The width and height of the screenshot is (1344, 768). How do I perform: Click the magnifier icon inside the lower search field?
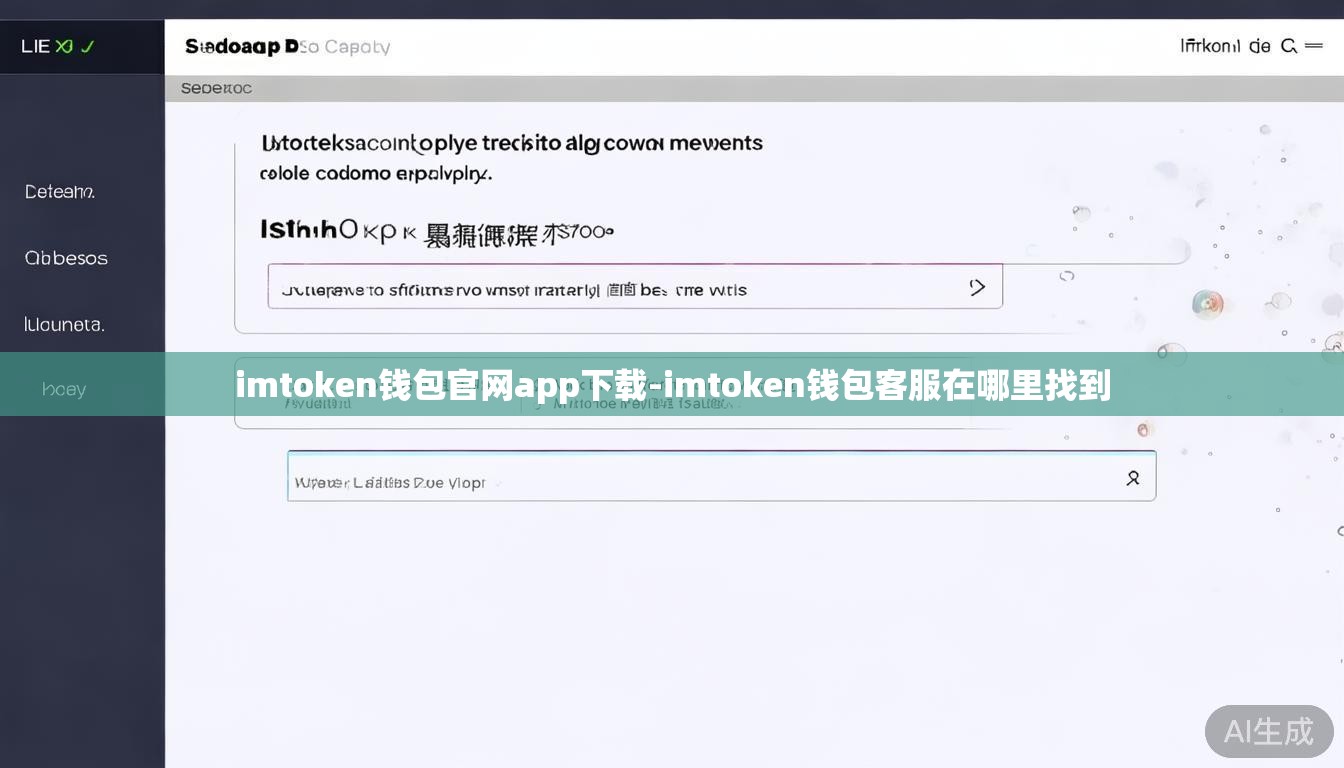pyautogui.click(x=1133, y=478)
